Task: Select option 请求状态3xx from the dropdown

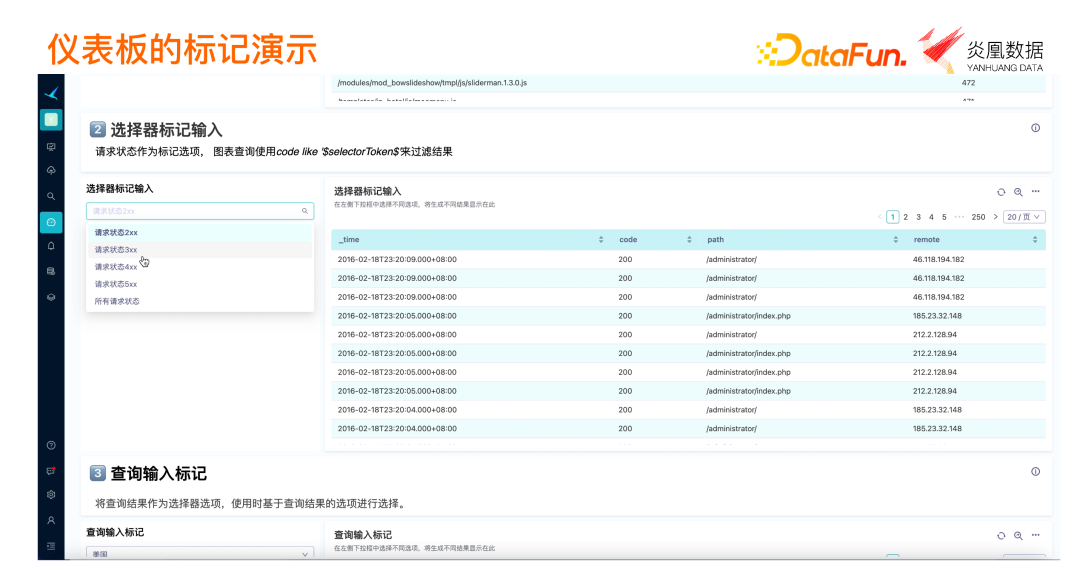Action: 200,250
